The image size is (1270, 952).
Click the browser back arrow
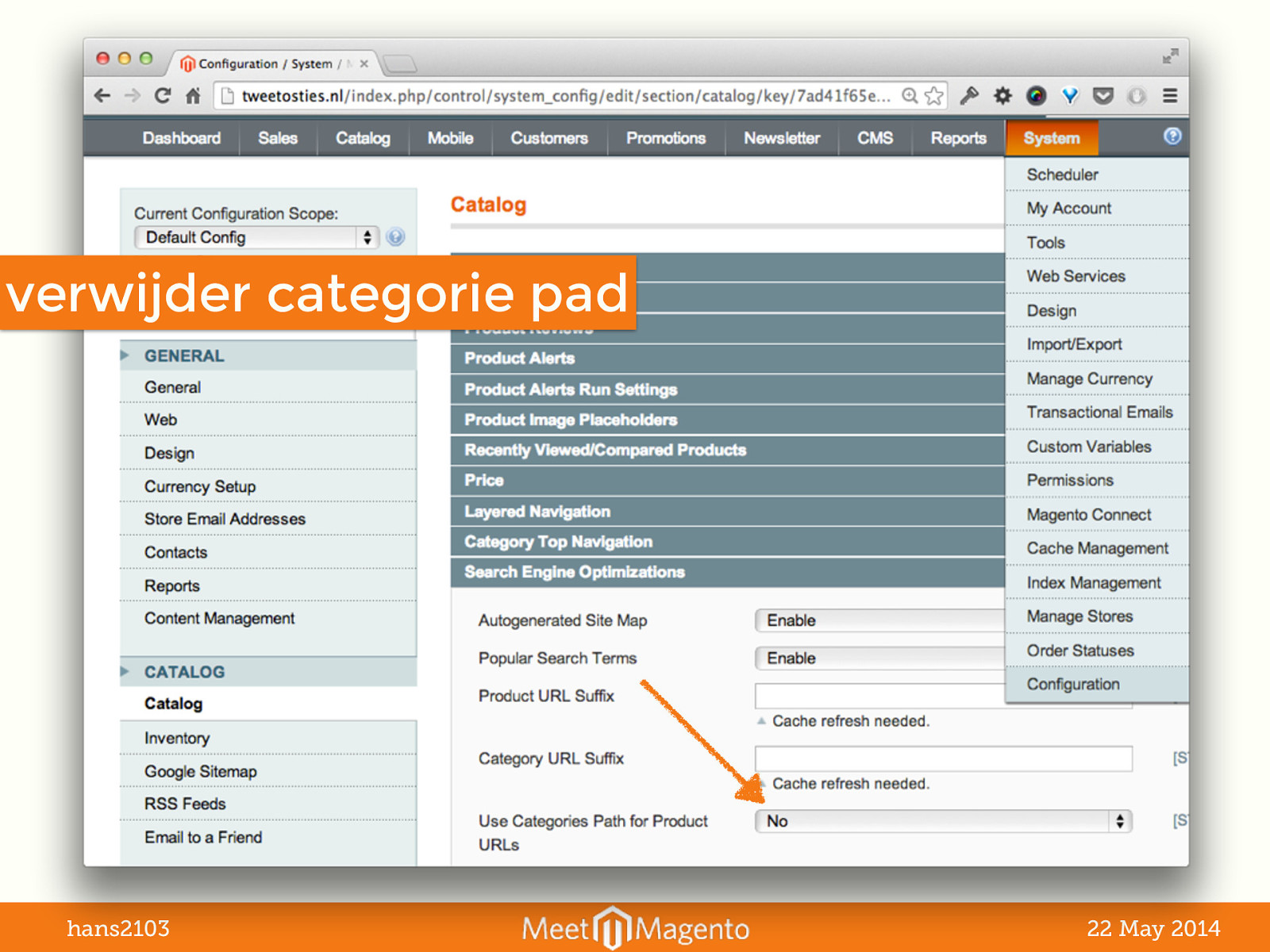point(102,96)
